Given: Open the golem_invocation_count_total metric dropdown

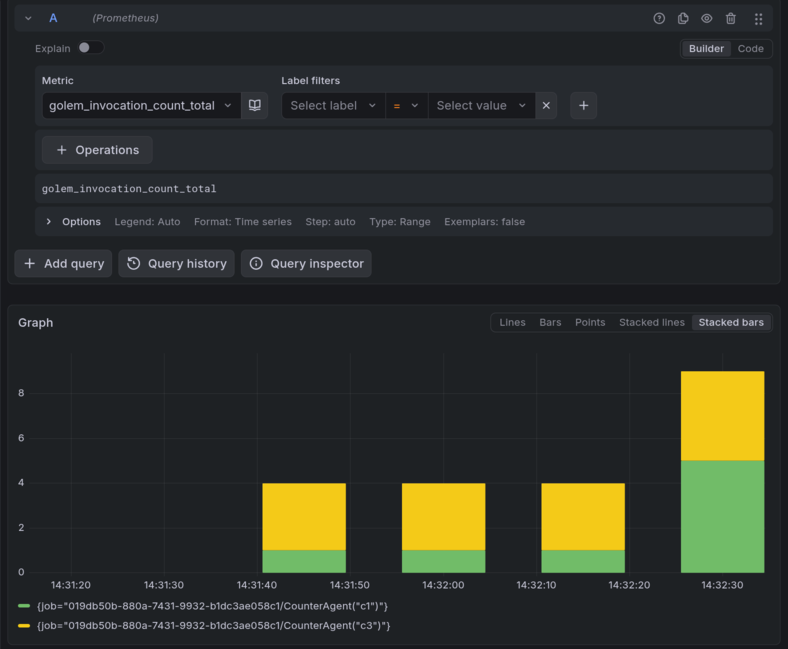Looking at the screenshot, I should 140,105.
